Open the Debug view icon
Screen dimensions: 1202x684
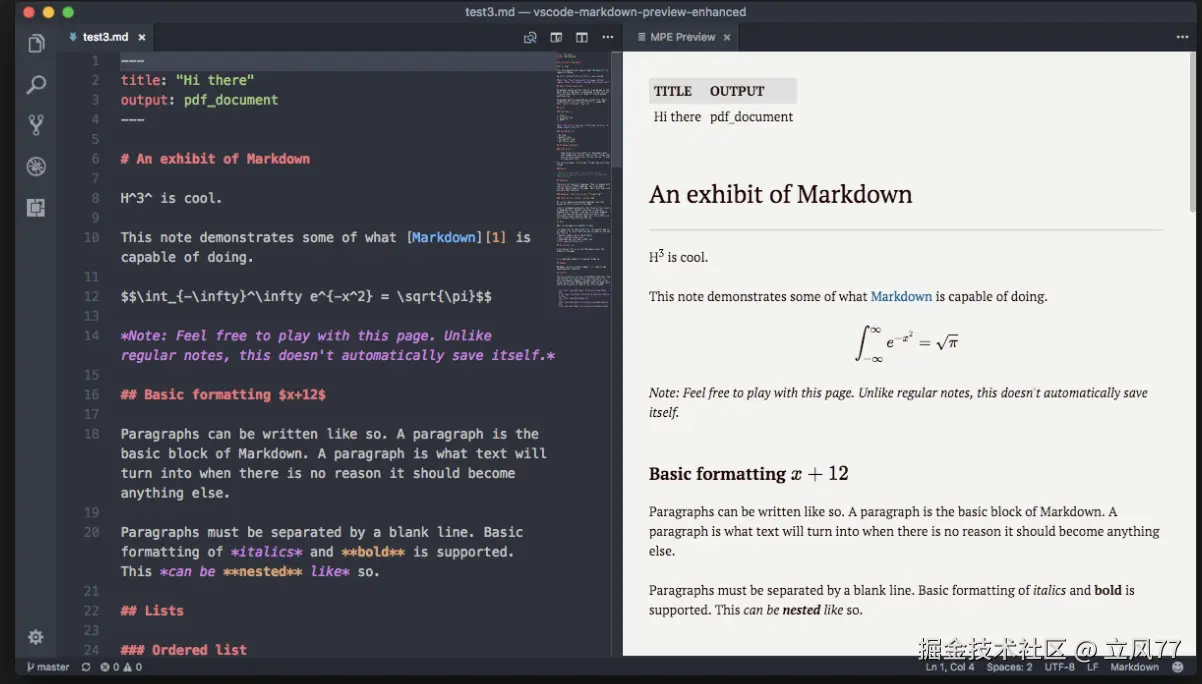(x=36, y=166)
